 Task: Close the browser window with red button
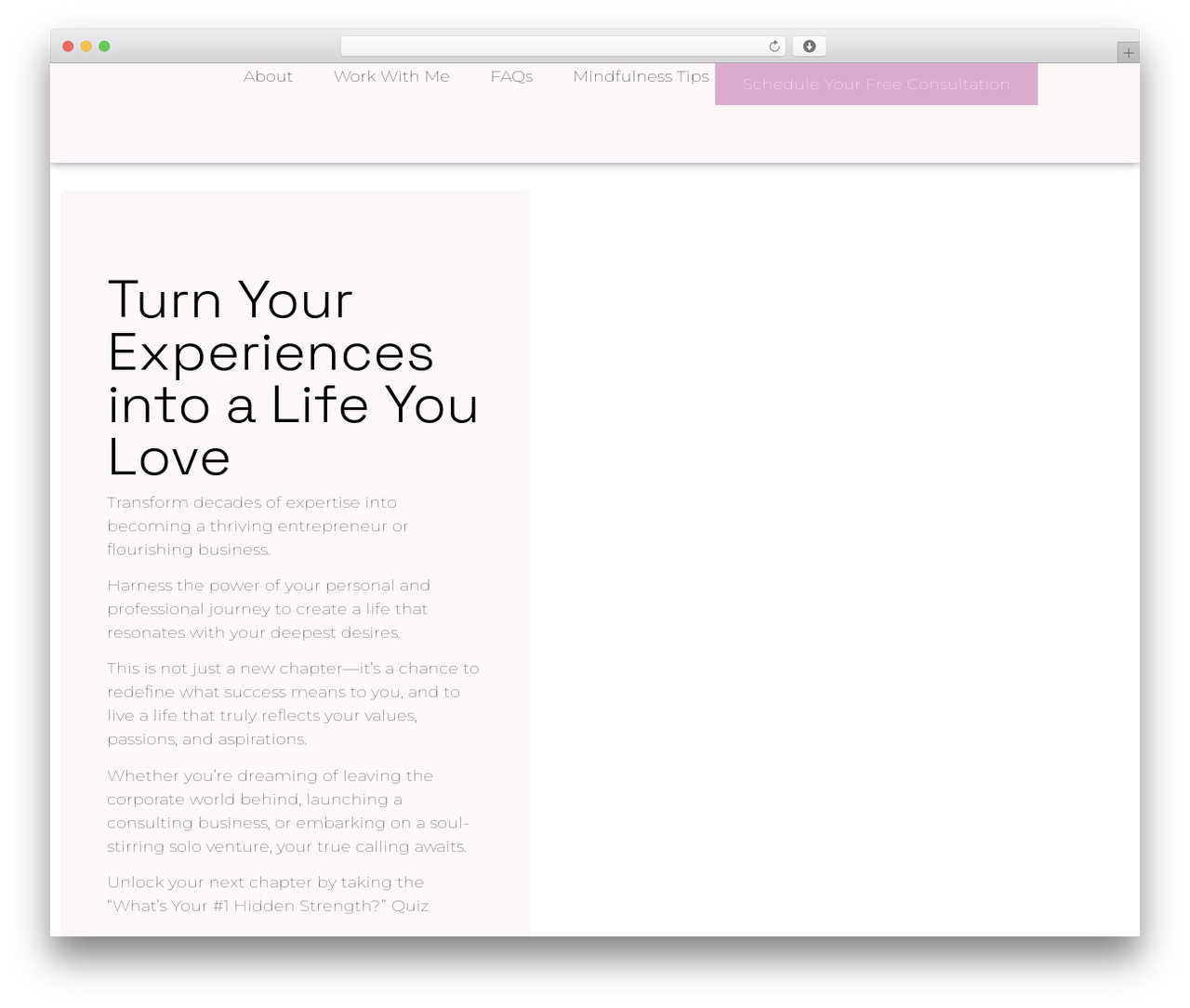68,46
